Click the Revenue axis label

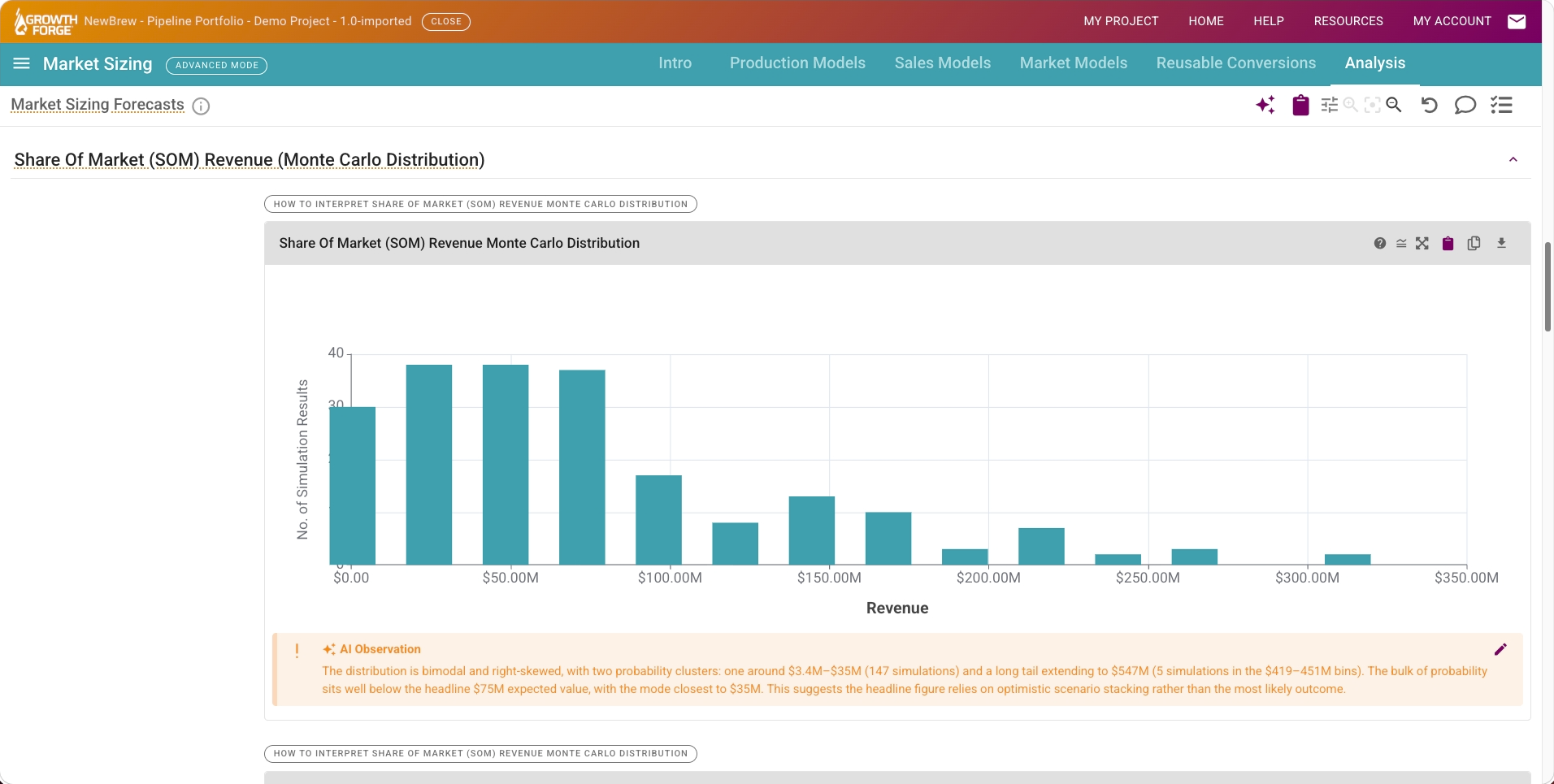897,608
